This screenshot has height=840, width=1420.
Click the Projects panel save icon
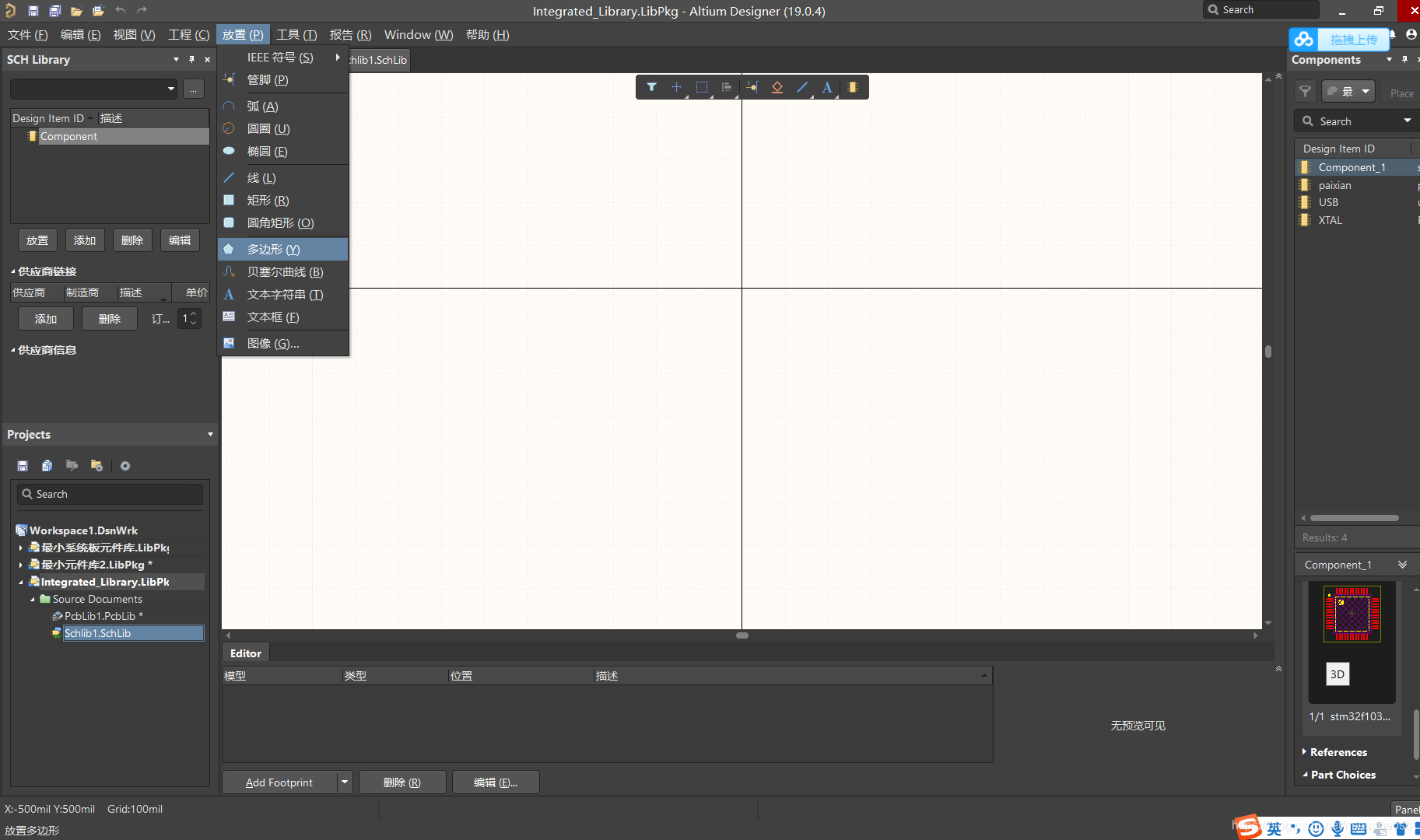pos(23,465)
